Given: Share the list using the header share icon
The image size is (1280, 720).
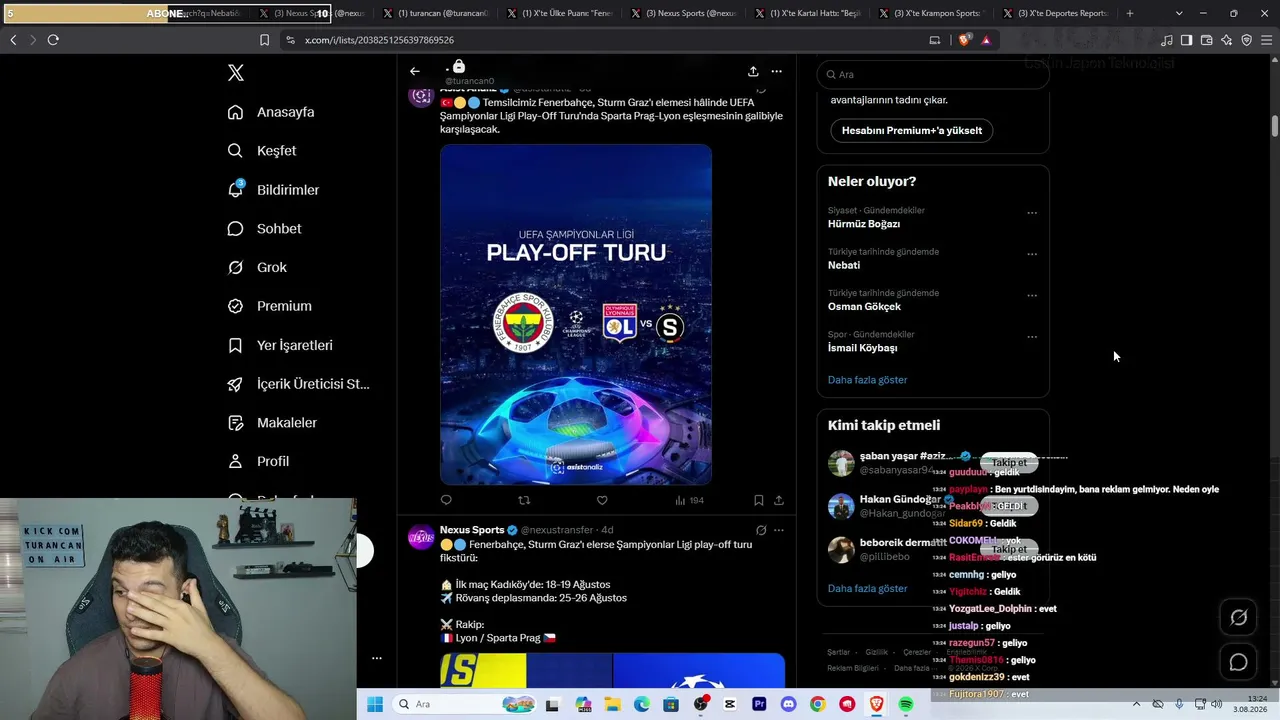Looking at the screenshot, I should pyautogui.click(x=753, y=71).
